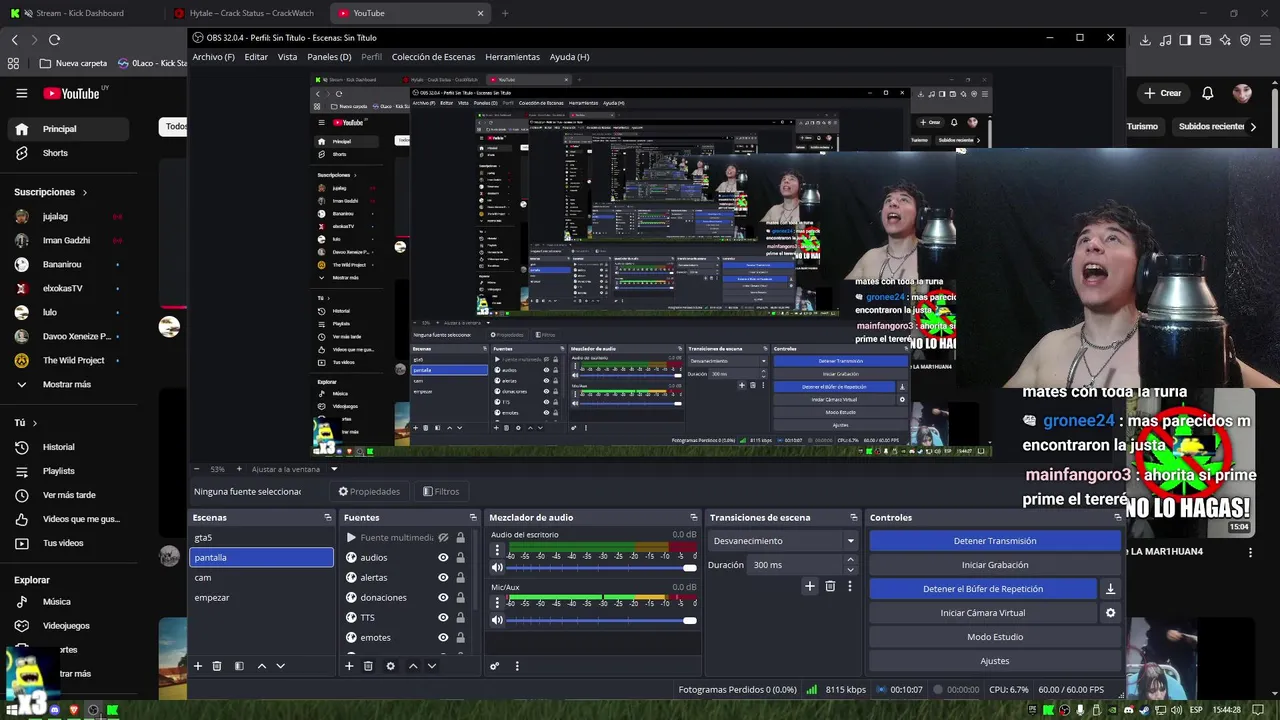
Task: Toggle lock on audios source
Action: (460, 557)
